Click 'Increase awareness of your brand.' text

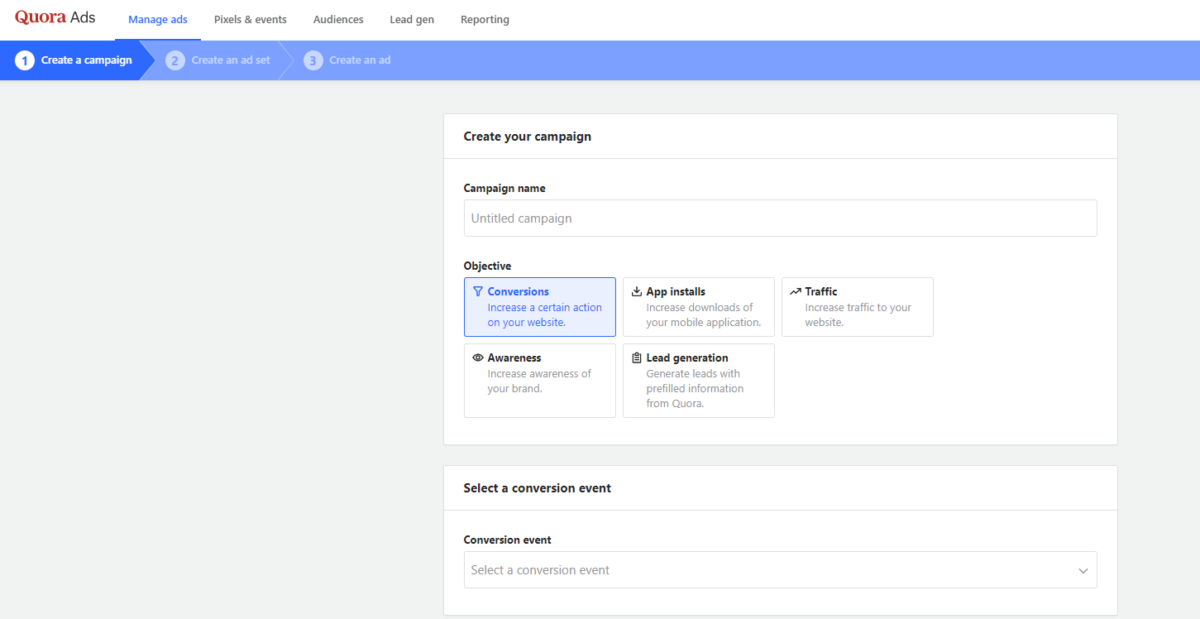point(539,381)
